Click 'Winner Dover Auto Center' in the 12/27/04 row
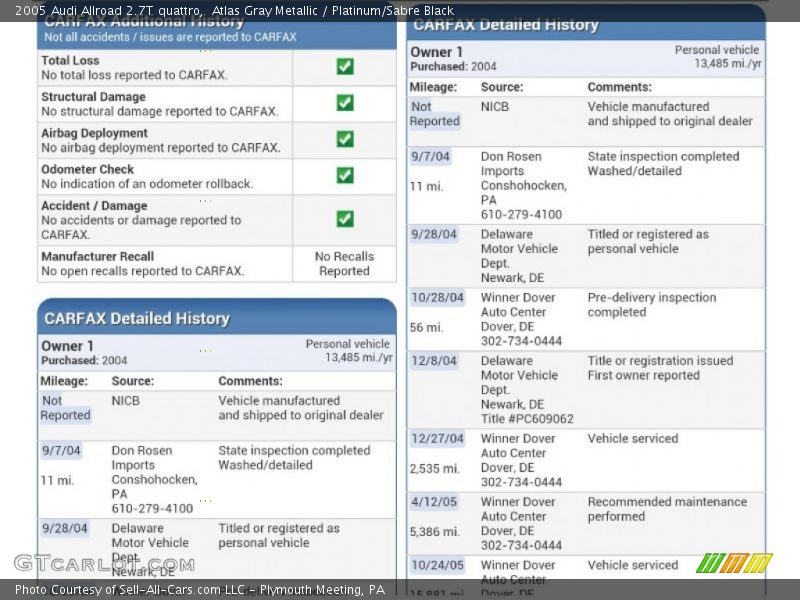 pos(518,445)
